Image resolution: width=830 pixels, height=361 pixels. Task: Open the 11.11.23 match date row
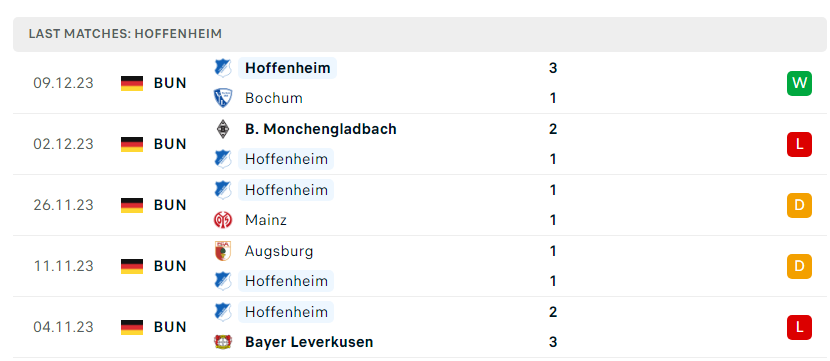pyautogui.click(x=419, y=266)
